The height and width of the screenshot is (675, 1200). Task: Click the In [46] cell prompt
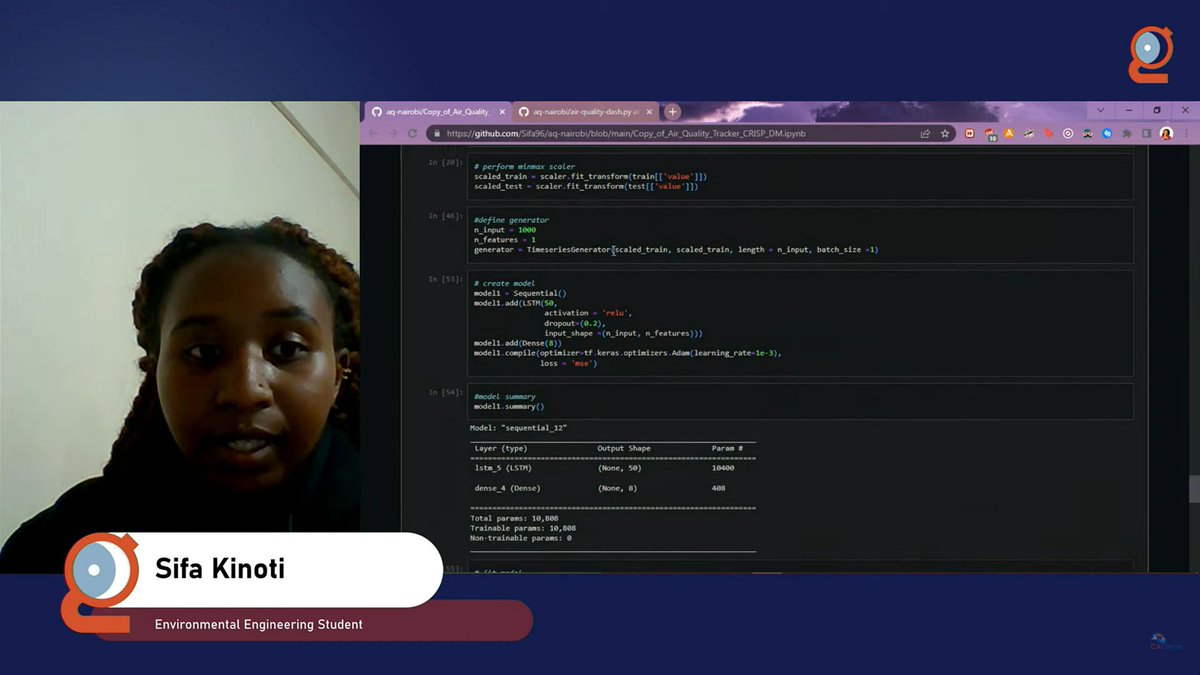(445, 215)
